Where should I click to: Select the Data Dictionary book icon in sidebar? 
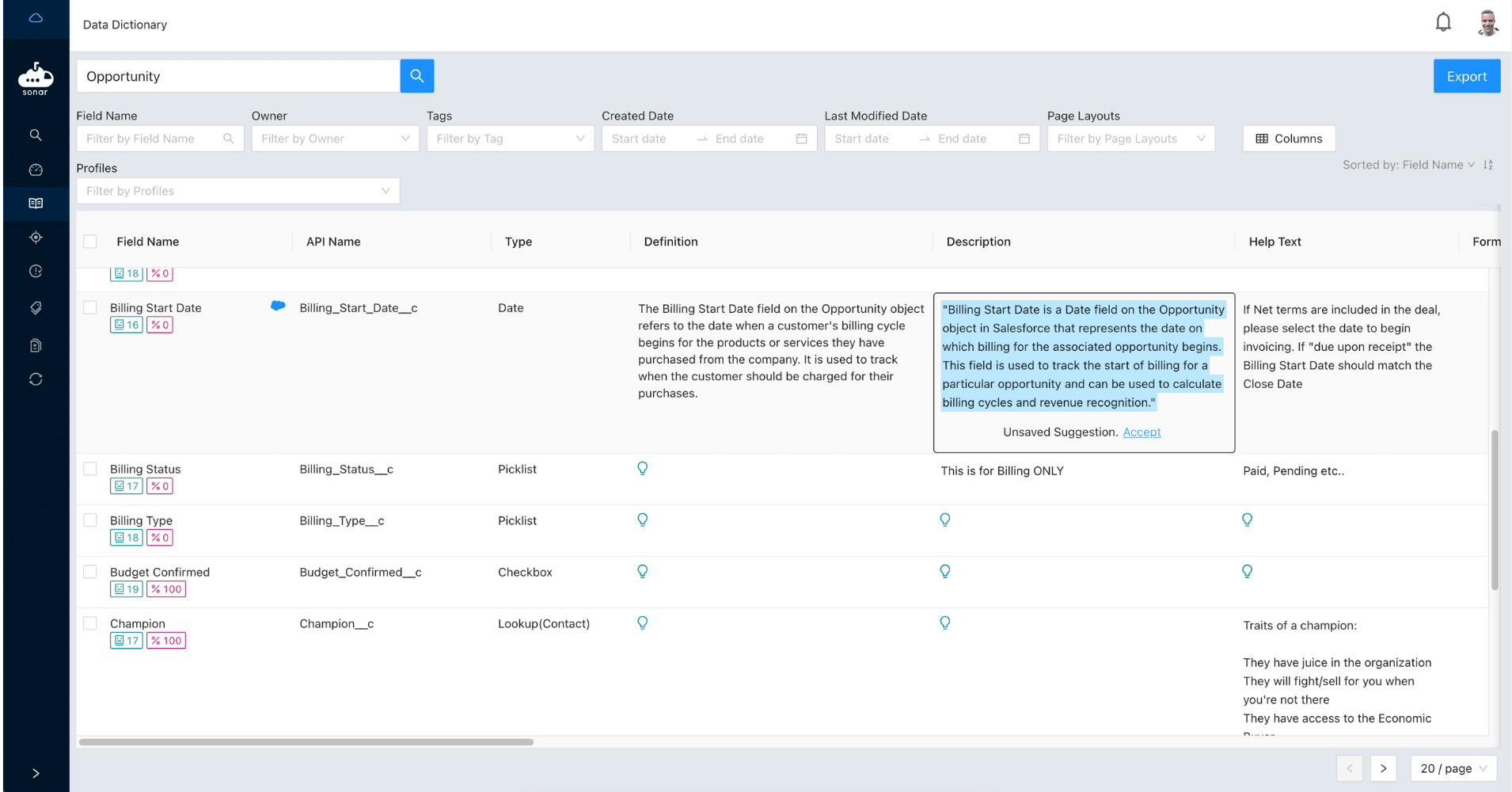[35, 203]
